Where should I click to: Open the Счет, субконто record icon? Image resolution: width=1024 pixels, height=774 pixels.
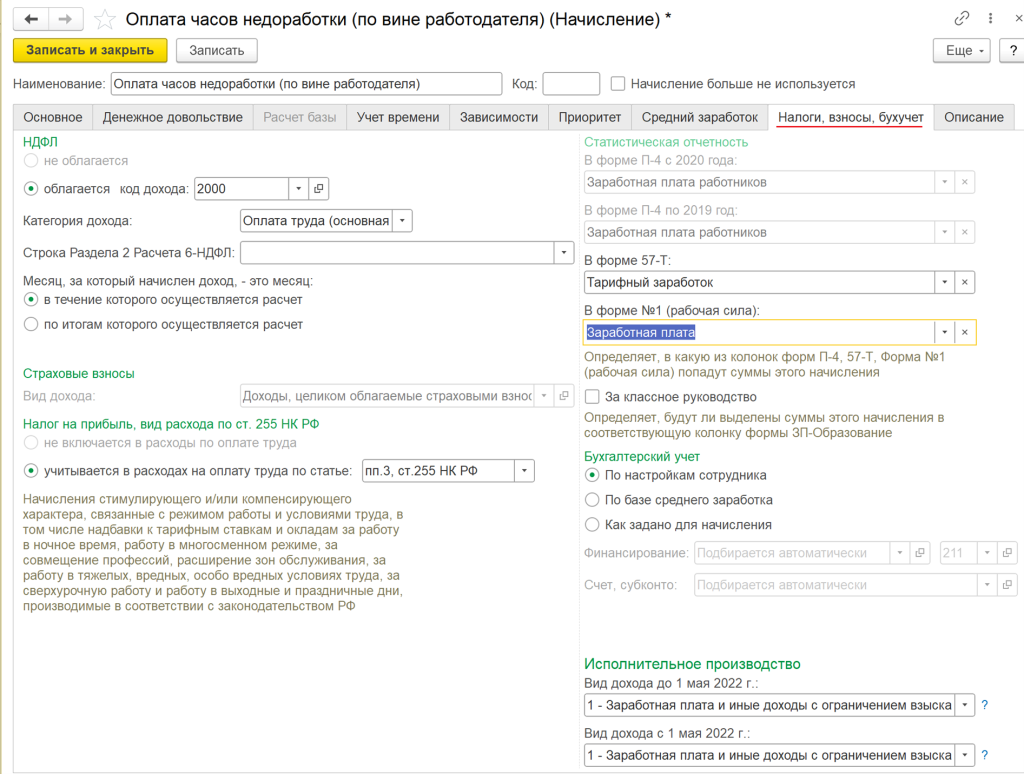1007,585
